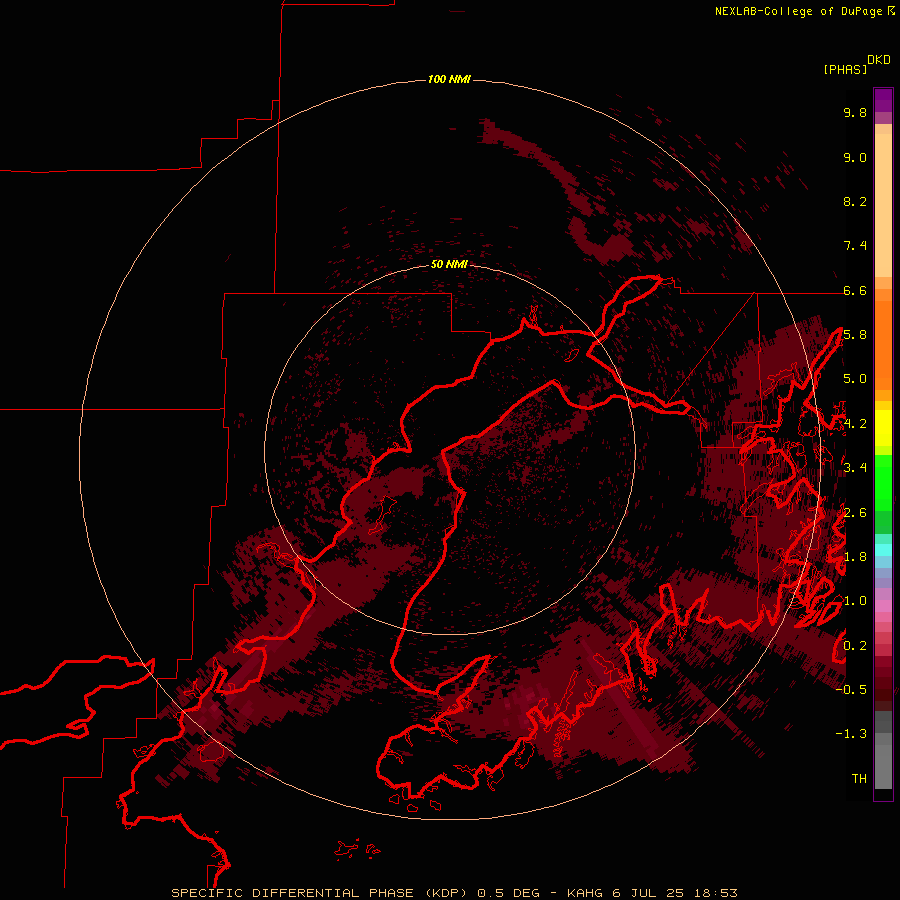Pick the purple top color scale segment
Viewport: 900px width, 900px height.
pyautogui.click(x=883, y=100)
